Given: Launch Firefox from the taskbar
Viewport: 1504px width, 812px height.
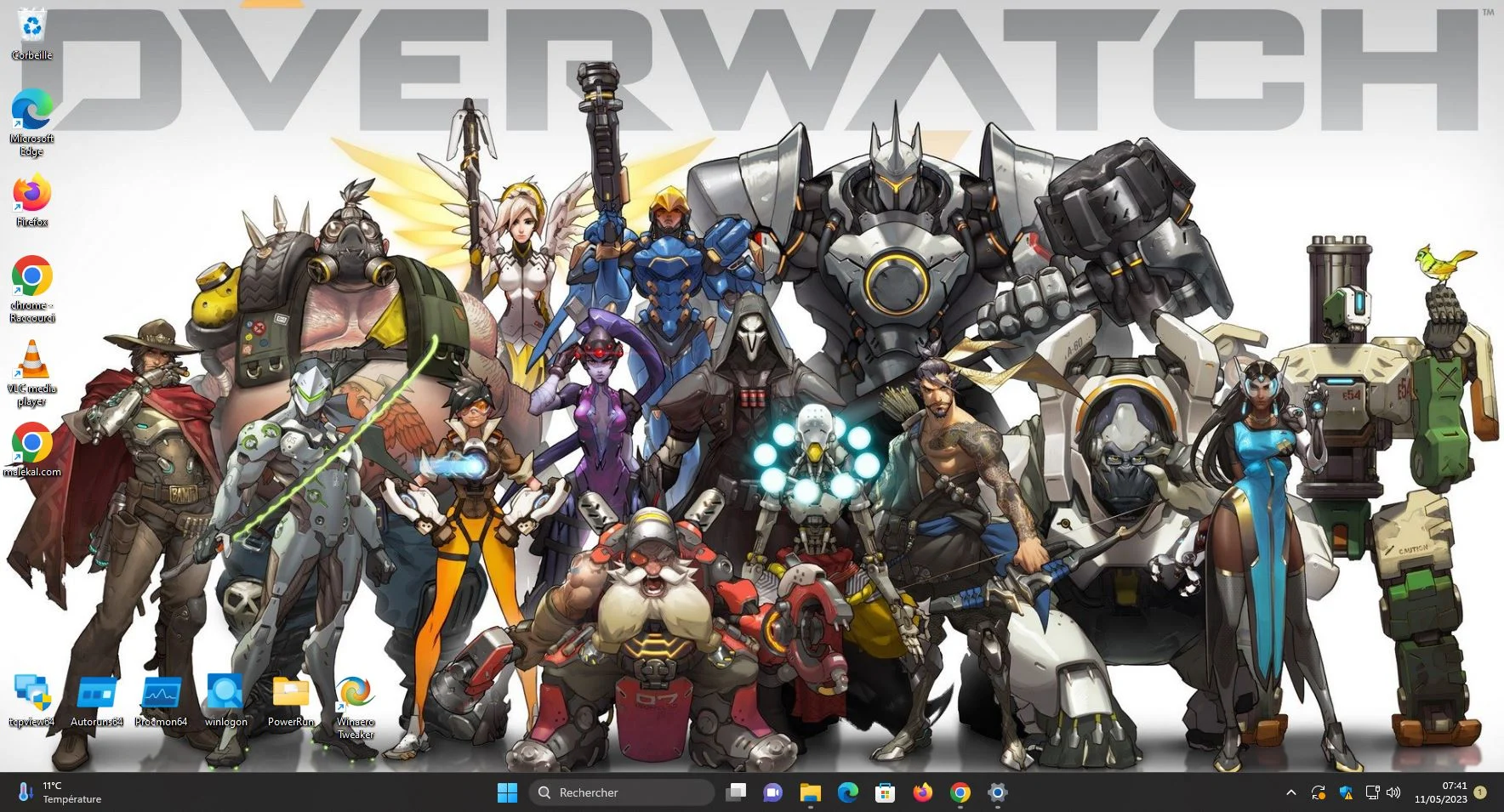Looking at the screenshot, I should pos(922,792).
